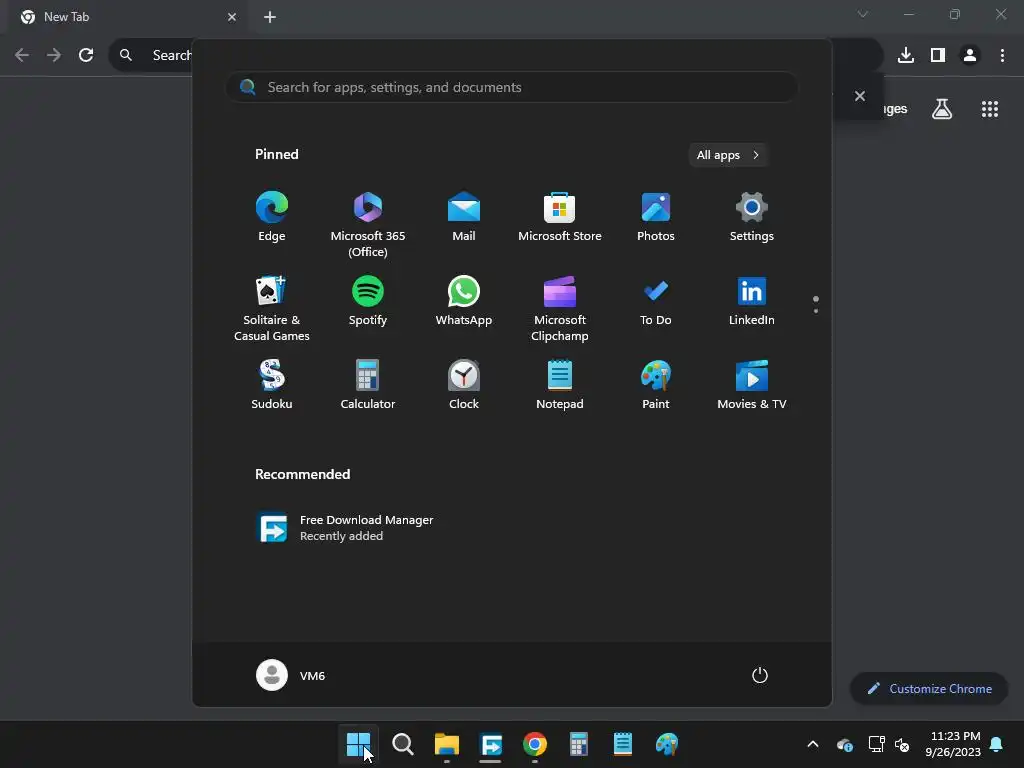Go to next pinned apps page dot
Image resolution: width=1024 pixels, height=768 pixels.
pyautogui.click(x=816, y=311)
